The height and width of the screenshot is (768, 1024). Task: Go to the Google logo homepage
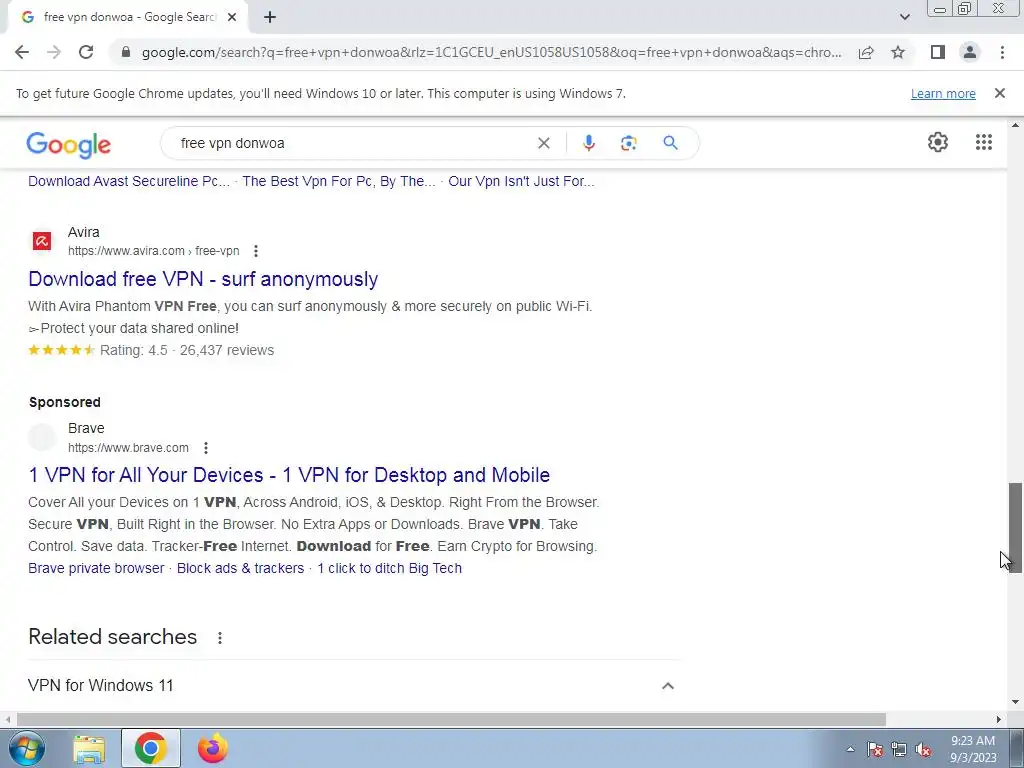click(69, 144)
